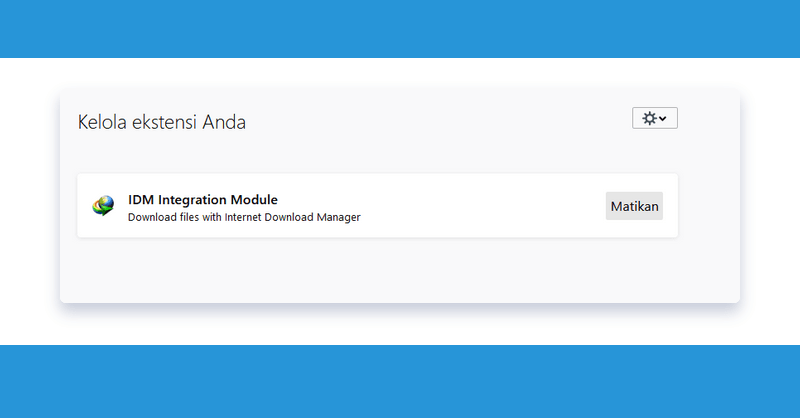The height and width of the screenshot is (418, 800).
Task: Click empty space between extension description and Matikan
Action: click(x=482, y=206)
